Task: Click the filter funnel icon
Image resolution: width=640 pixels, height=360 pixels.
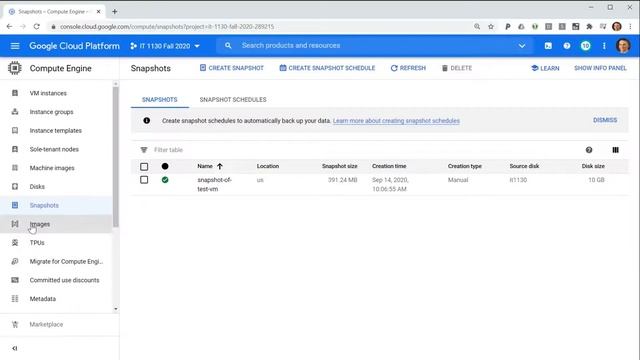Action: (x=144, y=150)
